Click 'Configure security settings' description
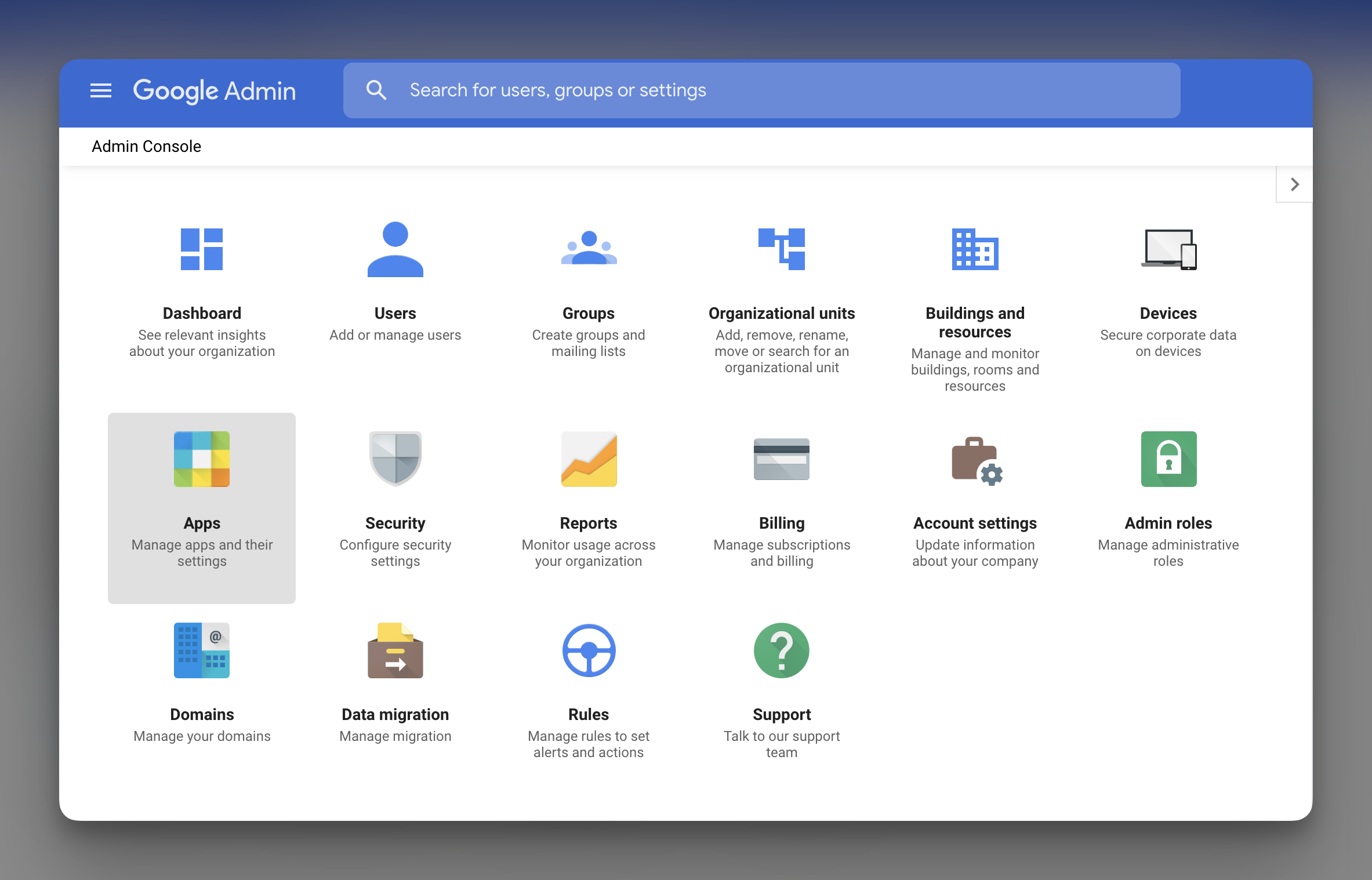The height and width of the screenshot is (880, 1372). click(395, 553)
